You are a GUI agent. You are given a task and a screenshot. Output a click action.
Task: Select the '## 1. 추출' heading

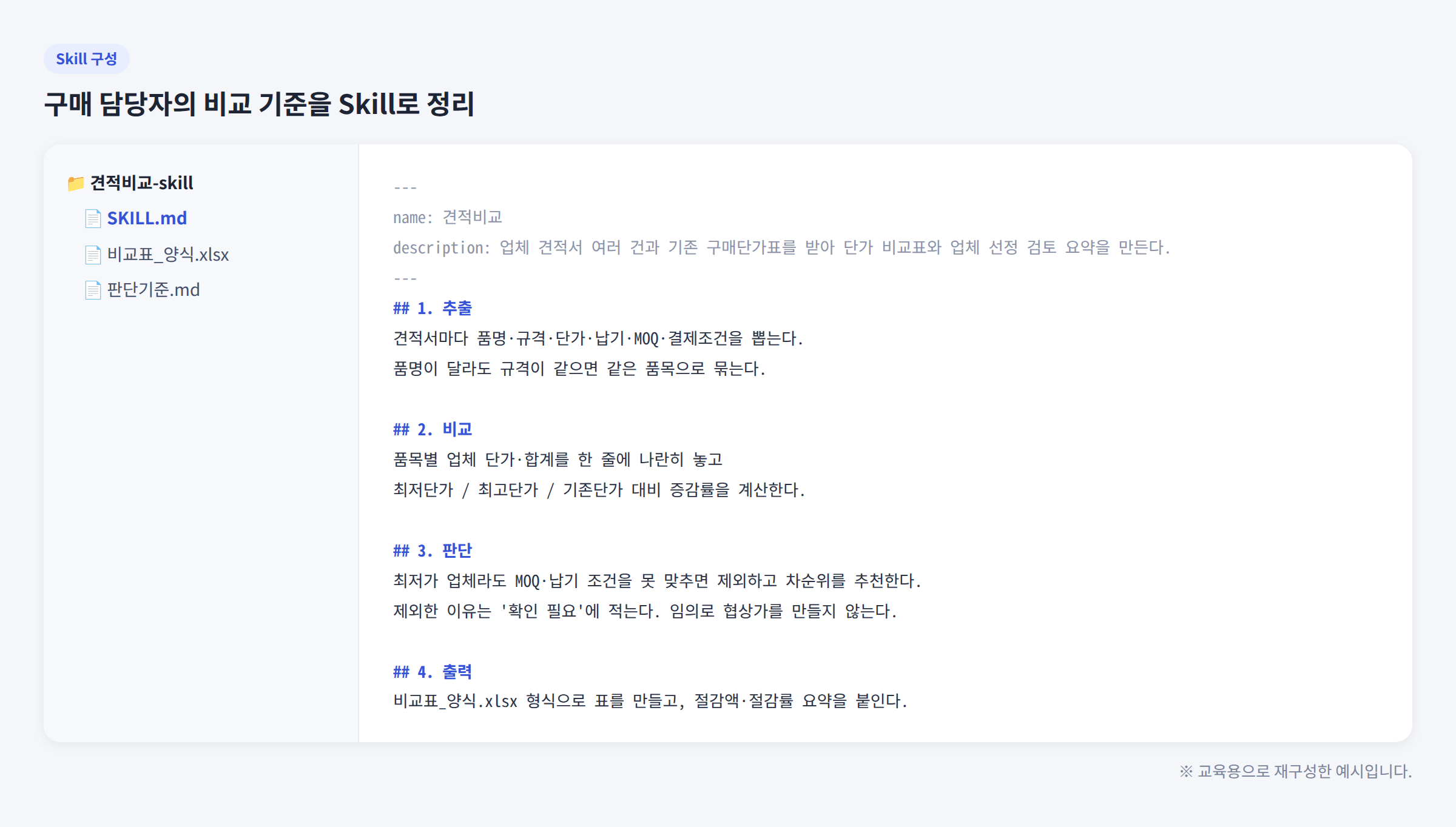(433, 308)
